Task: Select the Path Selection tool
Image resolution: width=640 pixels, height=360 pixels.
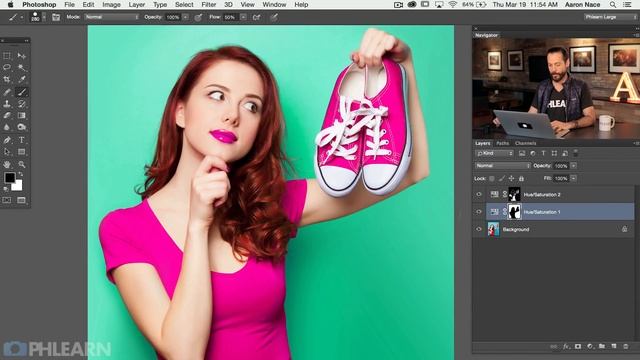Action: click(7, 152)
